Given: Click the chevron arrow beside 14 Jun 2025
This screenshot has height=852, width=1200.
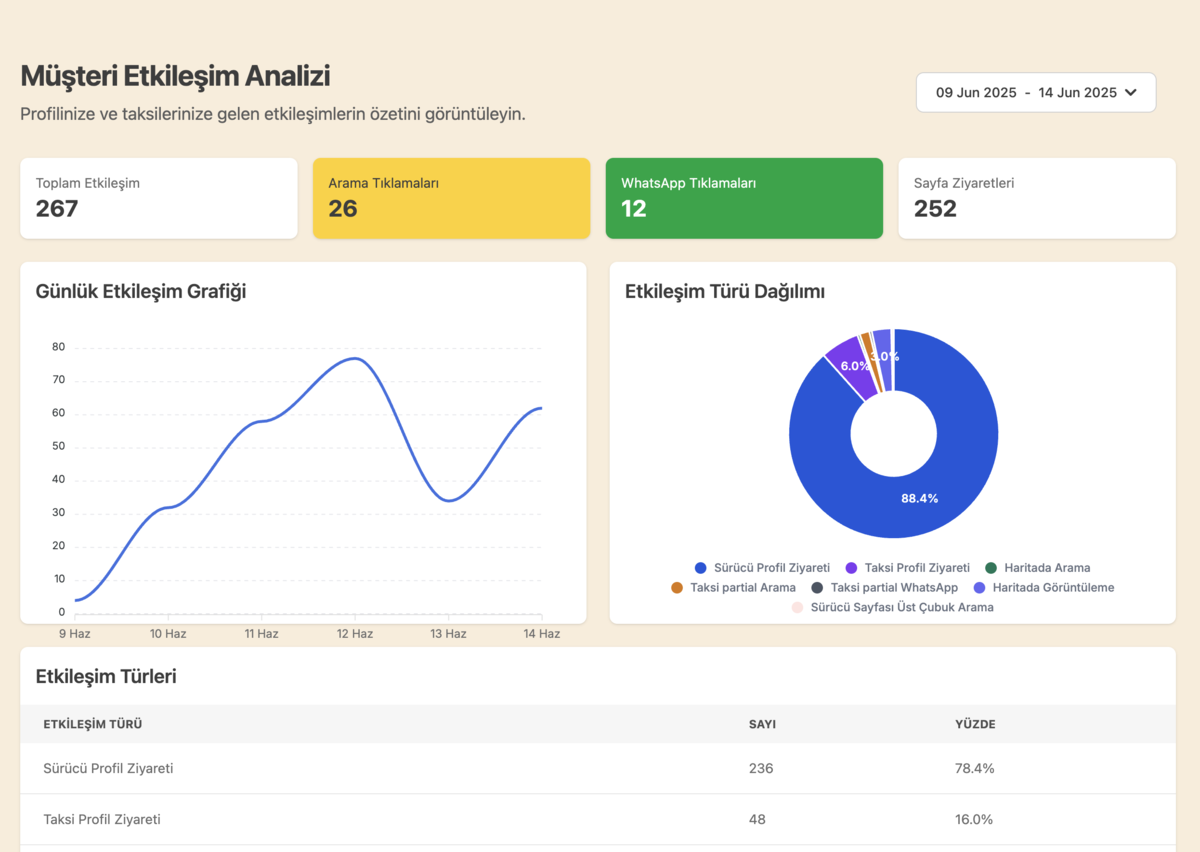Looking at the screenshot, I should (1131, 92).
